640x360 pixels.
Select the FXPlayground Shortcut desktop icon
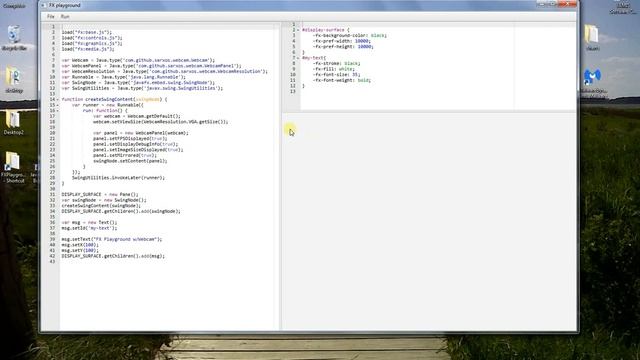[13, 167]
